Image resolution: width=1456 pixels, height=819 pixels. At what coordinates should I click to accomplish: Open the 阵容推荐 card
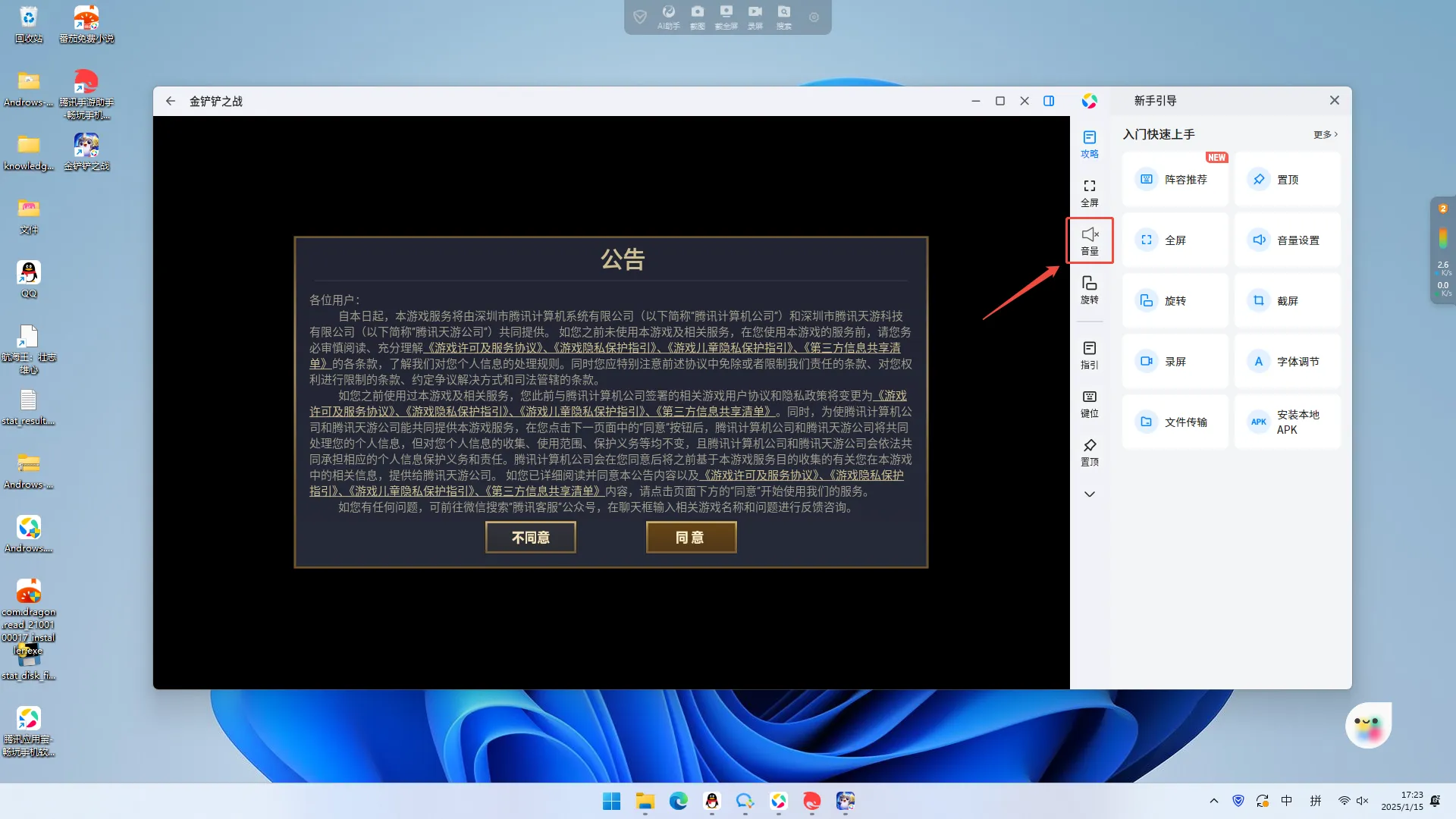[x=1175, y=180]
